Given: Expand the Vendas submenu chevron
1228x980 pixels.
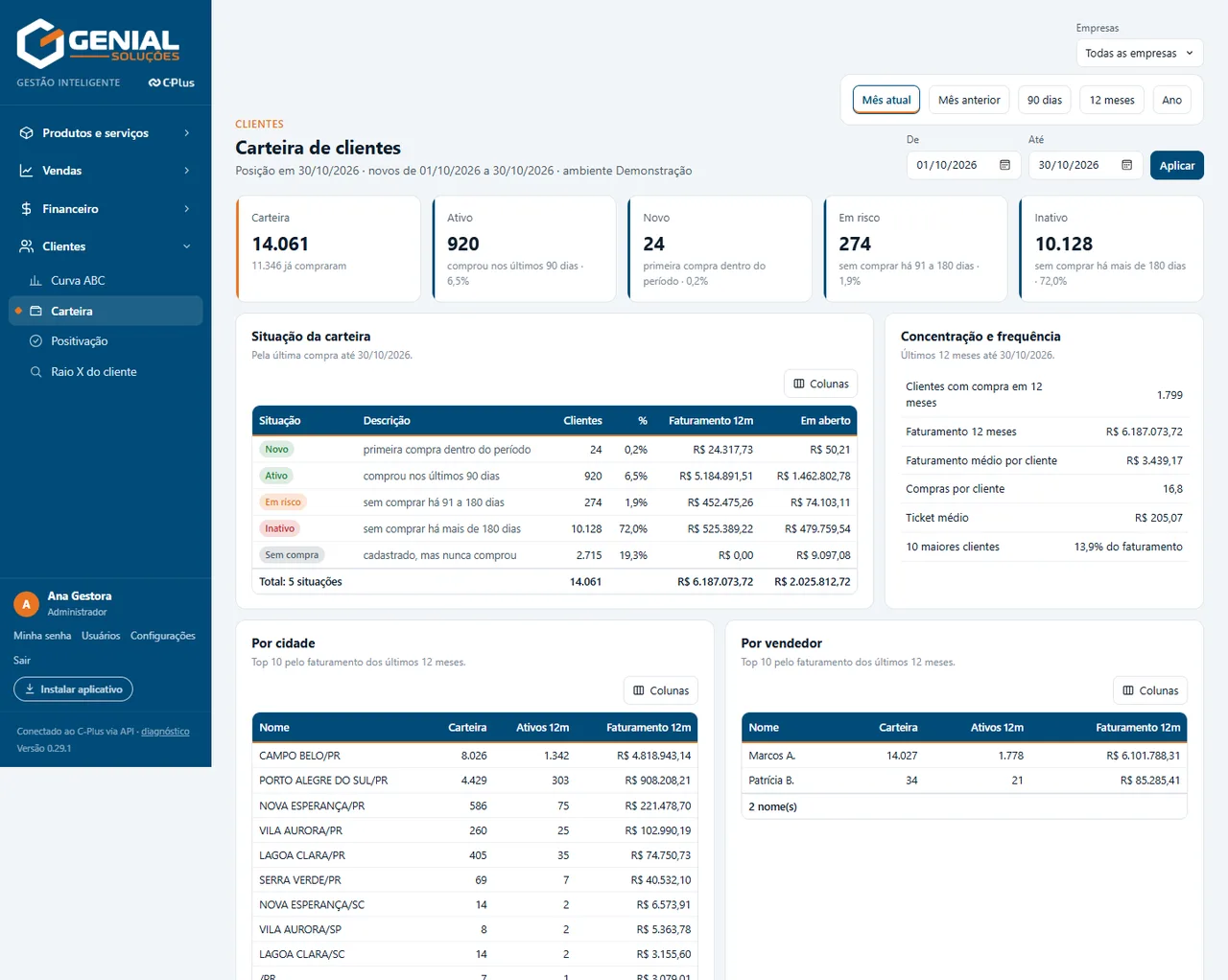Looking at the screenshot, I should (186, 171).
